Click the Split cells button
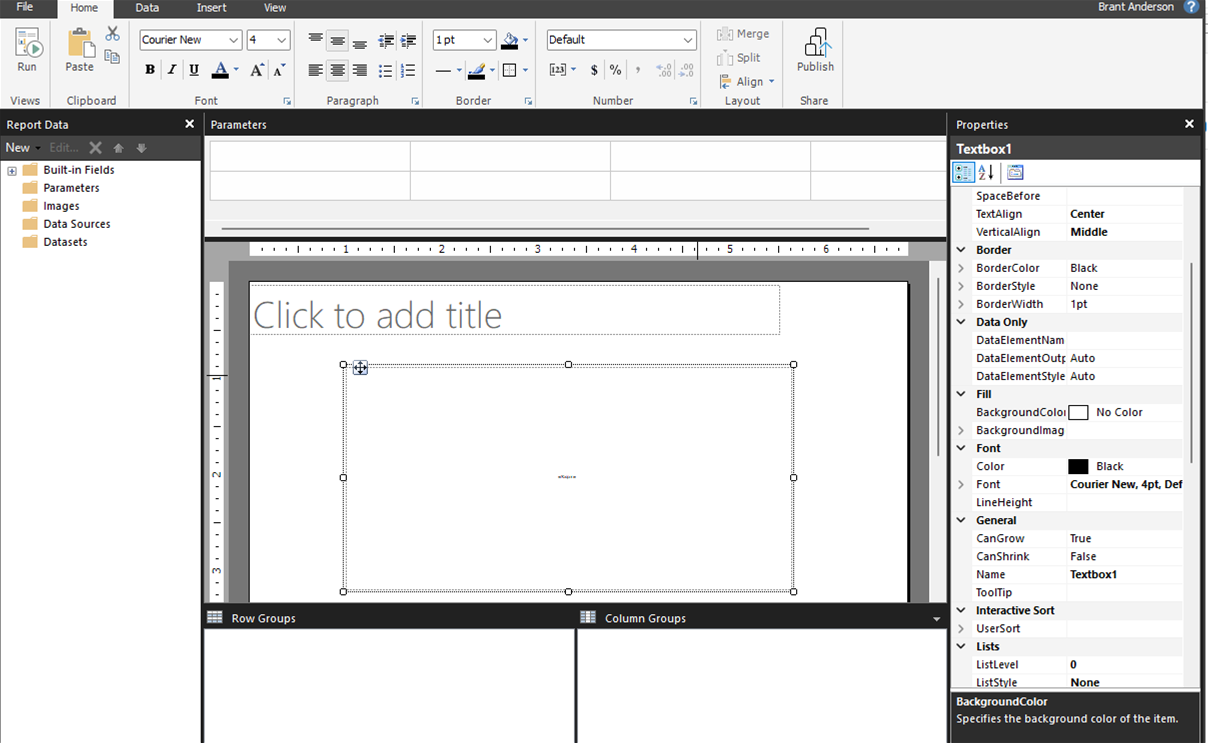Viewport: 1208px width, 743px height. [x=740, y=58]
